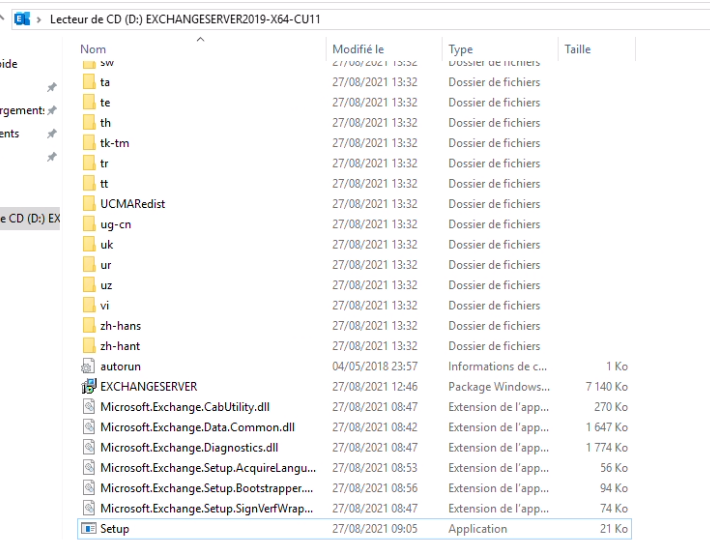The width and height of the screenshot is (710, 544).
Task: Click the Microsoft.Exchange.CabUtility.dll file icon
Action: [89, 407]
